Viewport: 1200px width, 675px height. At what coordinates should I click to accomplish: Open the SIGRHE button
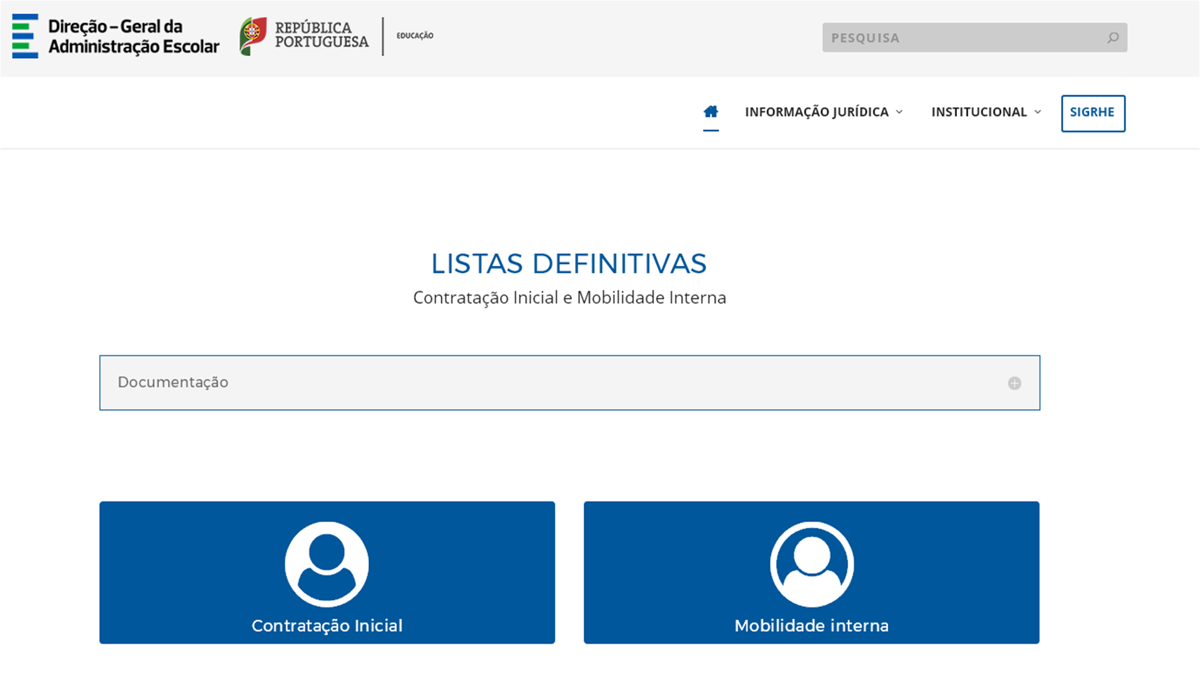[x=1093, y=113]
